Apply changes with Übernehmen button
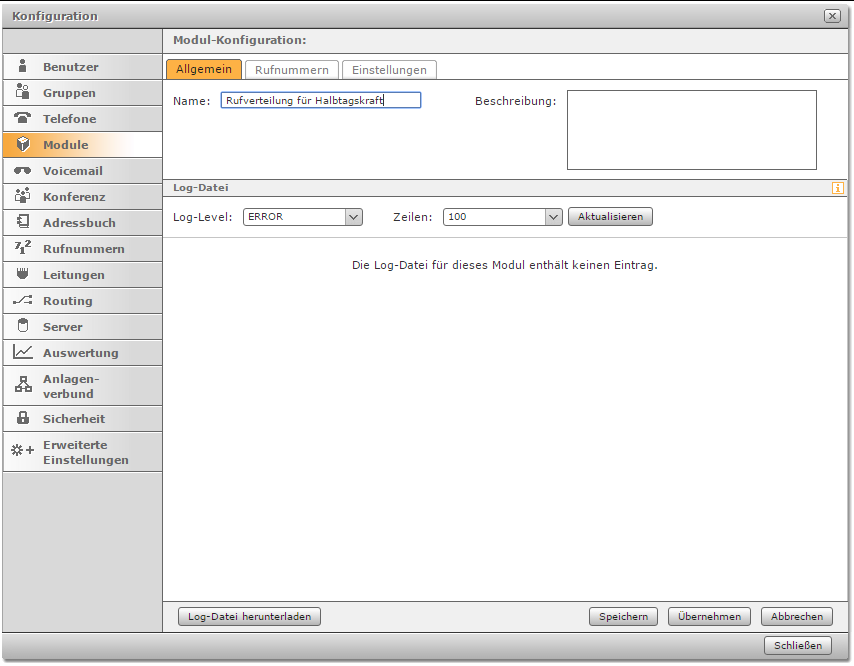Viewport: 854px width, 666px height. [709, 617]
